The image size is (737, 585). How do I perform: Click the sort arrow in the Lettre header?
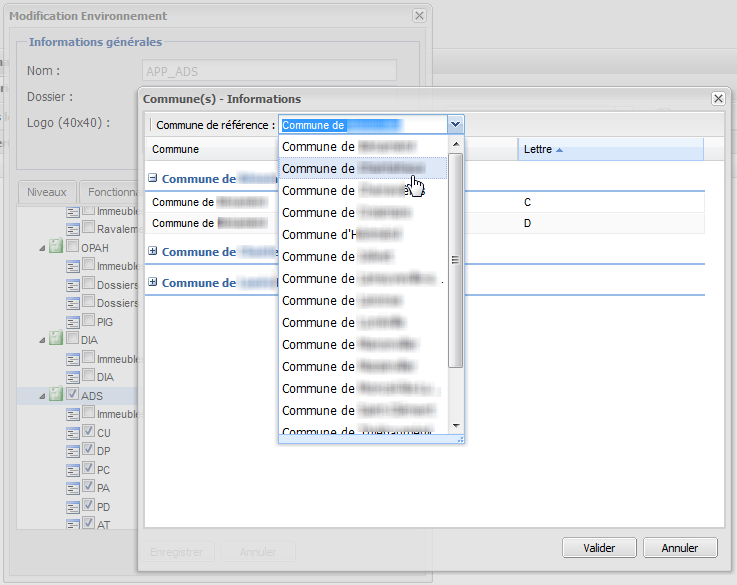[559, 150]
